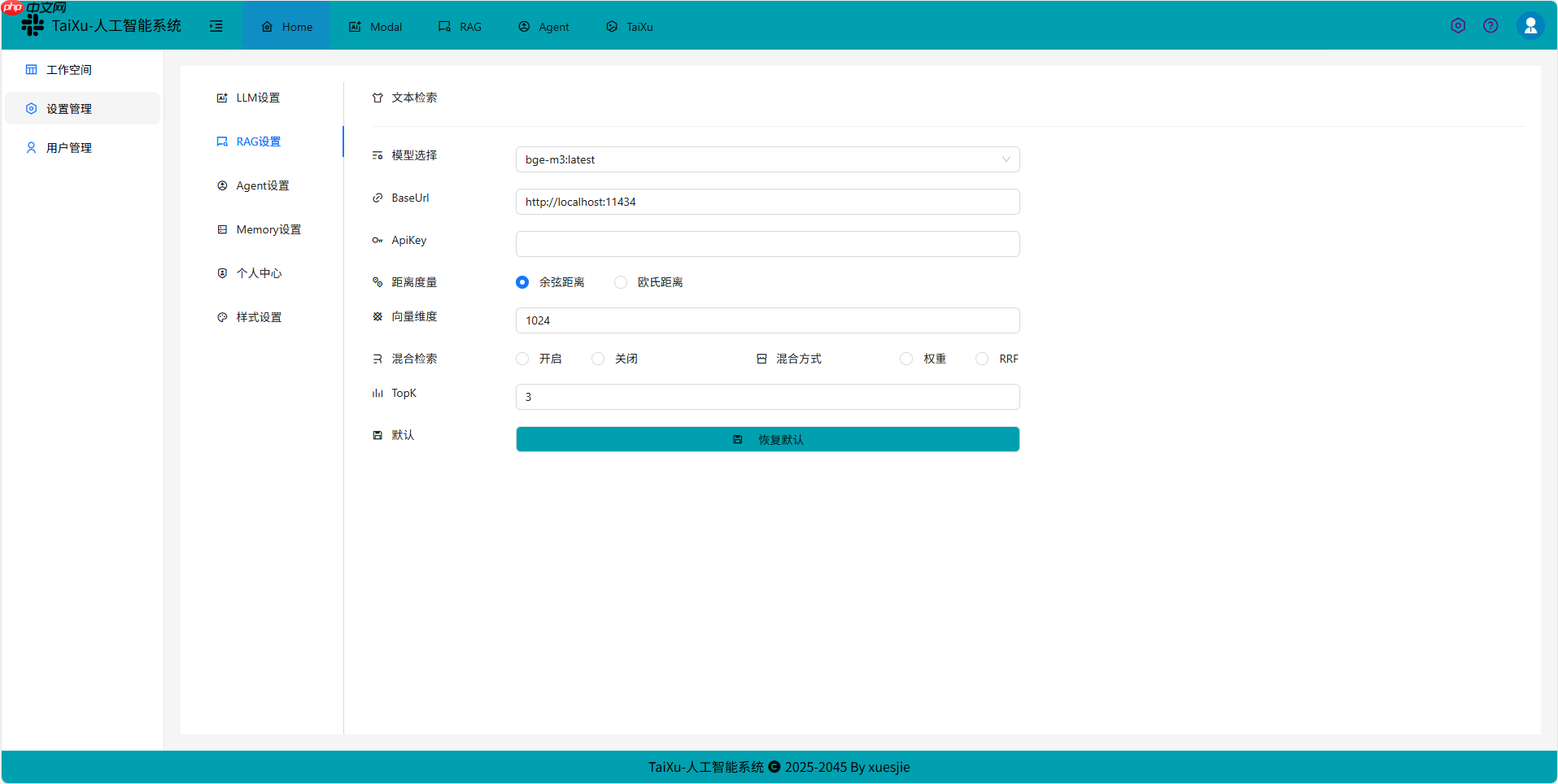Image resolution: width=1558 pixels, height=784 pixels.
Task: Click the TopK input field
Action: click(767, 397)
